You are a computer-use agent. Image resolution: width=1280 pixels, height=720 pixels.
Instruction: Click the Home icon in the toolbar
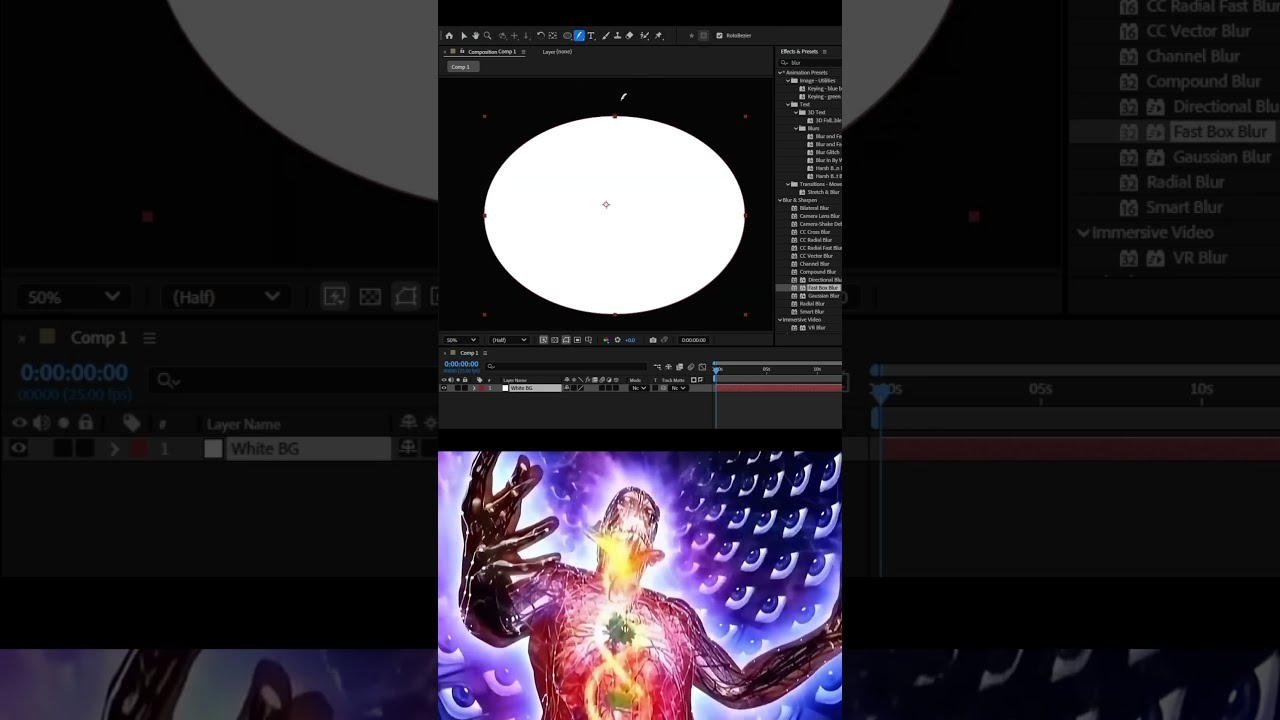tap(449, 35)
